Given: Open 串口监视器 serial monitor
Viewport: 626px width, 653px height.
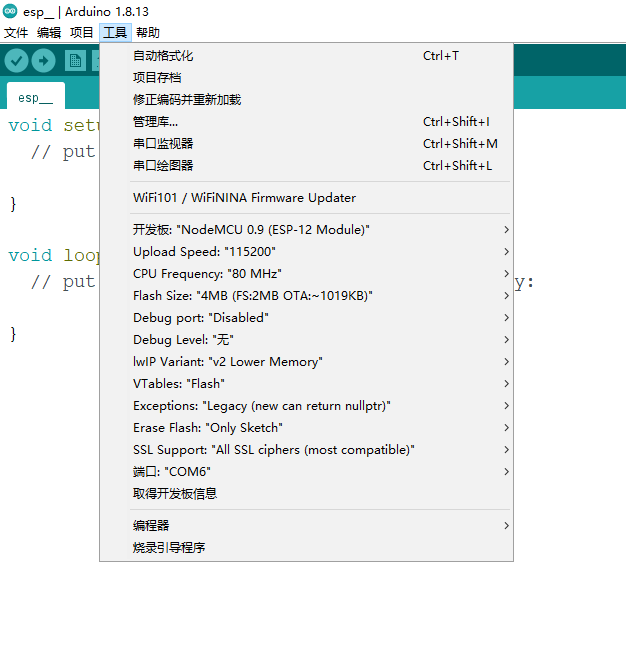Looking at the screenshot, I should [x=306, y=144].
